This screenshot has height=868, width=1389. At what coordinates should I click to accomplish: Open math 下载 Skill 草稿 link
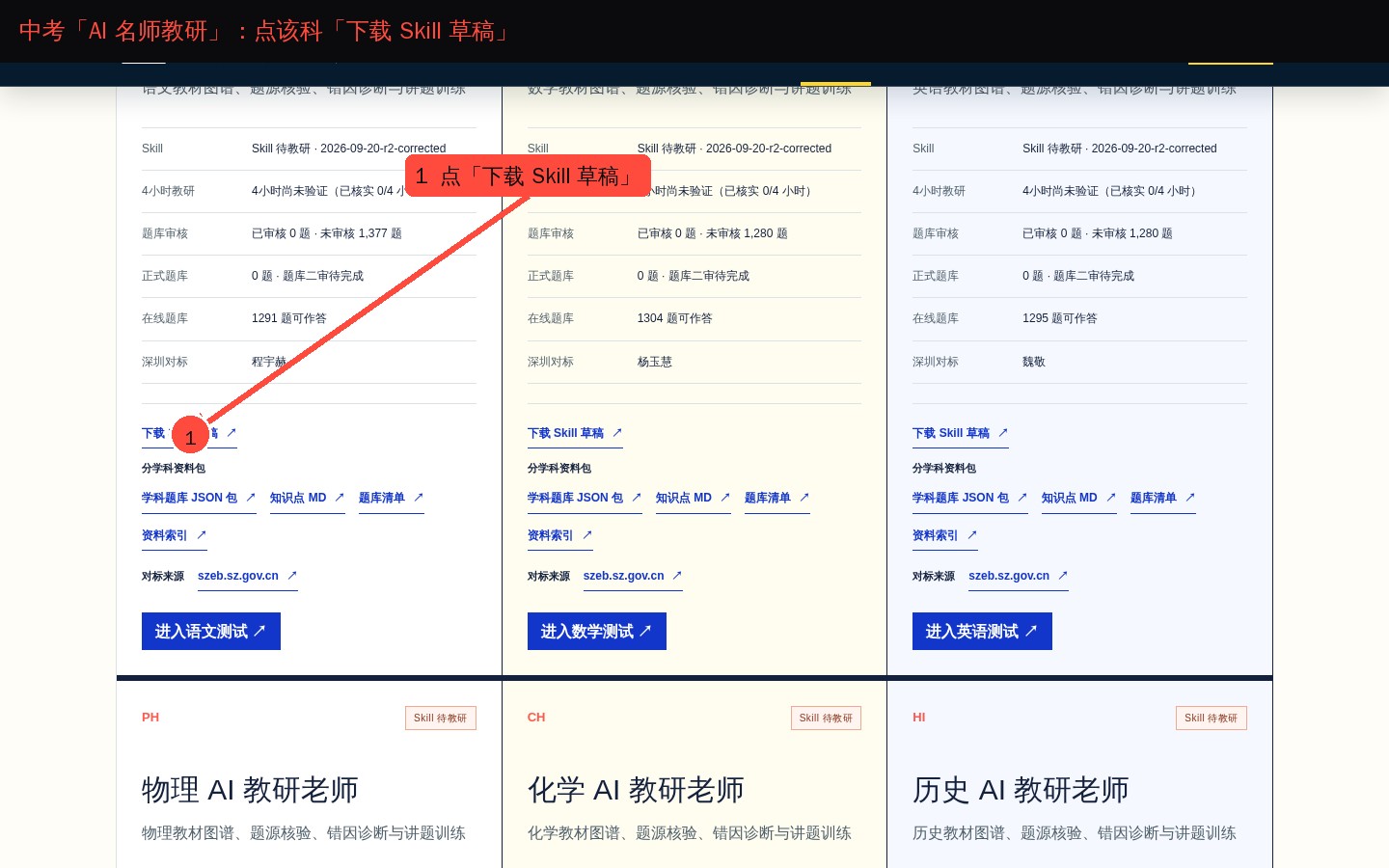(x=575, y=434)
